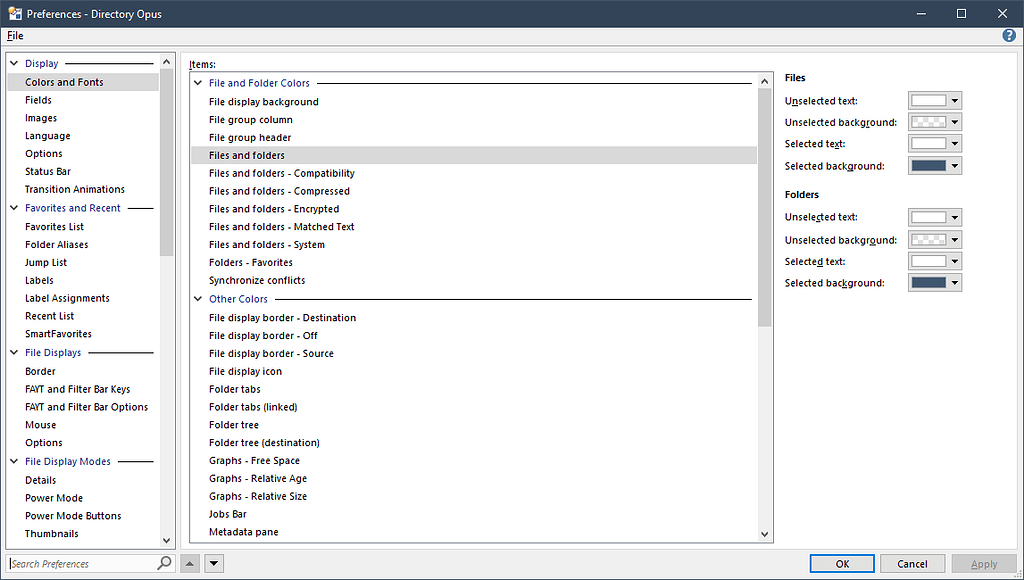Select Files and folders - Encrypted in the list
Screen dimensions: 1024x580
tap(274, 208)
